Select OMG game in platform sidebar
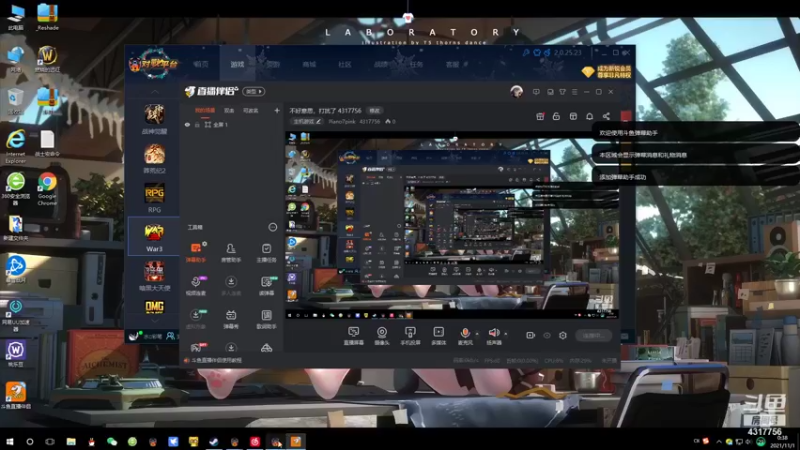The height and width of the screenshot is (450, 800). point(155,306)
